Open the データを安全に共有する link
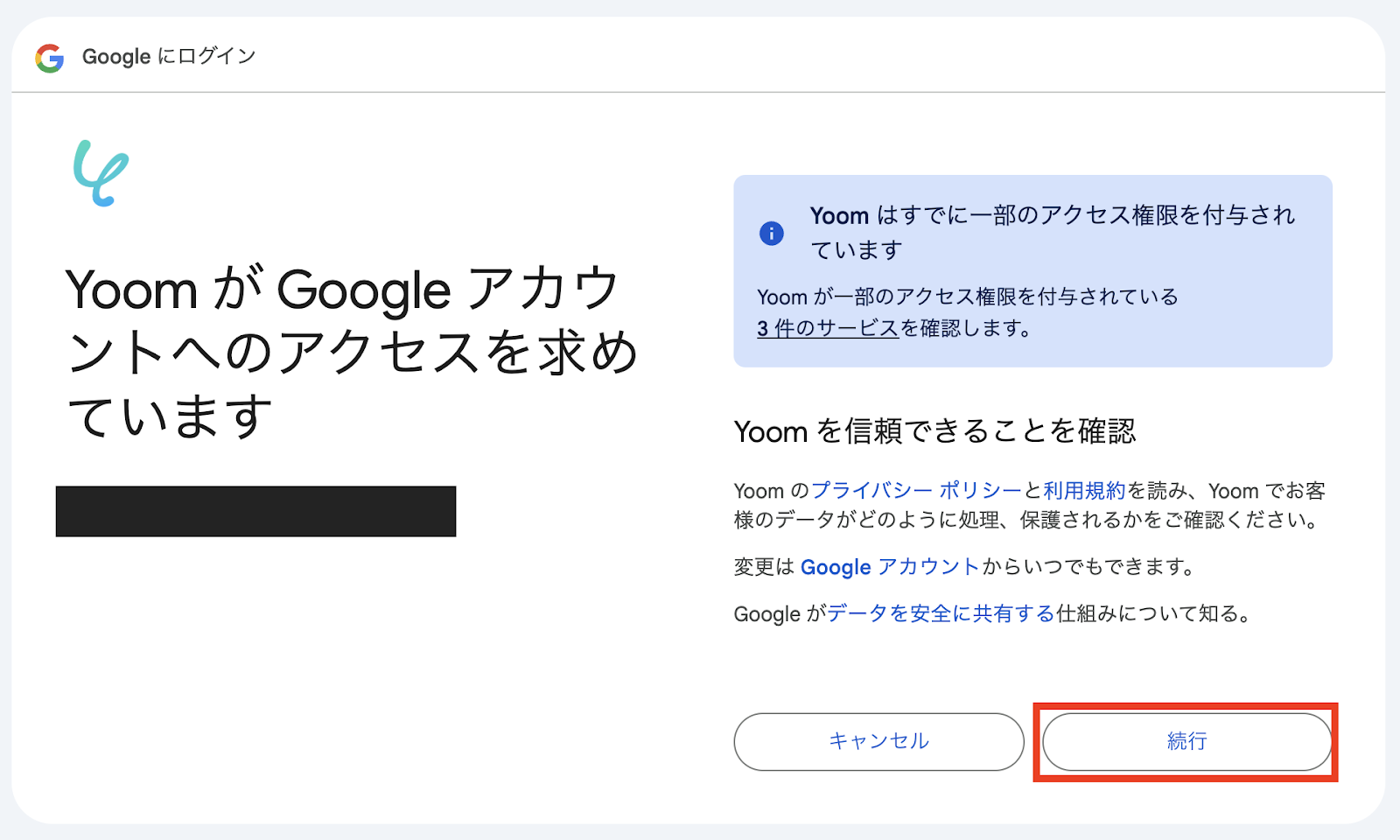The width and height of the screenshot is (1400, 840). (x=941, y=613)
